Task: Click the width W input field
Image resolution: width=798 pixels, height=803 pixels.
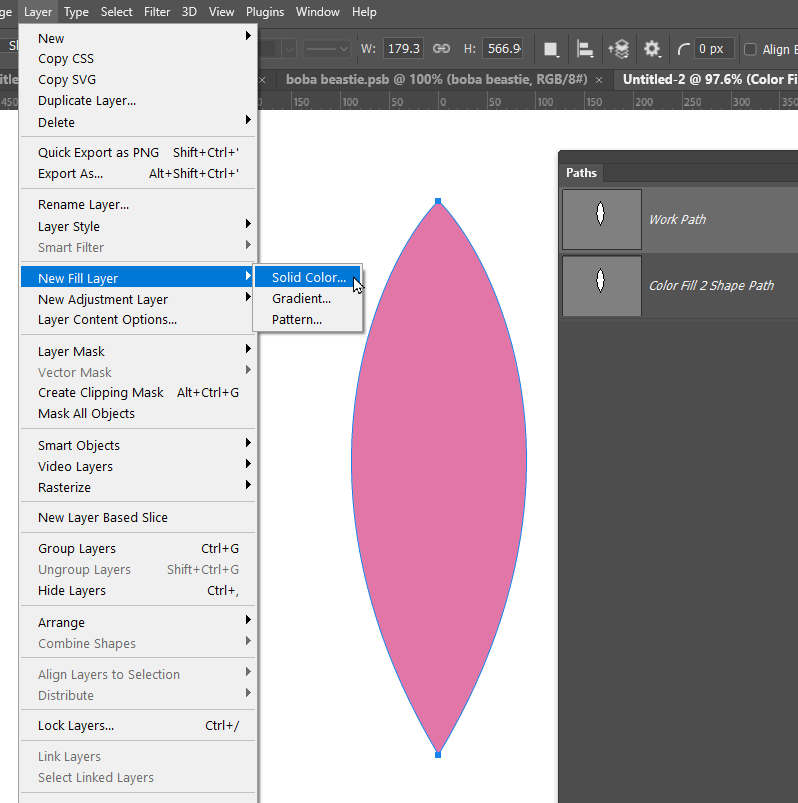Action: 403,49
